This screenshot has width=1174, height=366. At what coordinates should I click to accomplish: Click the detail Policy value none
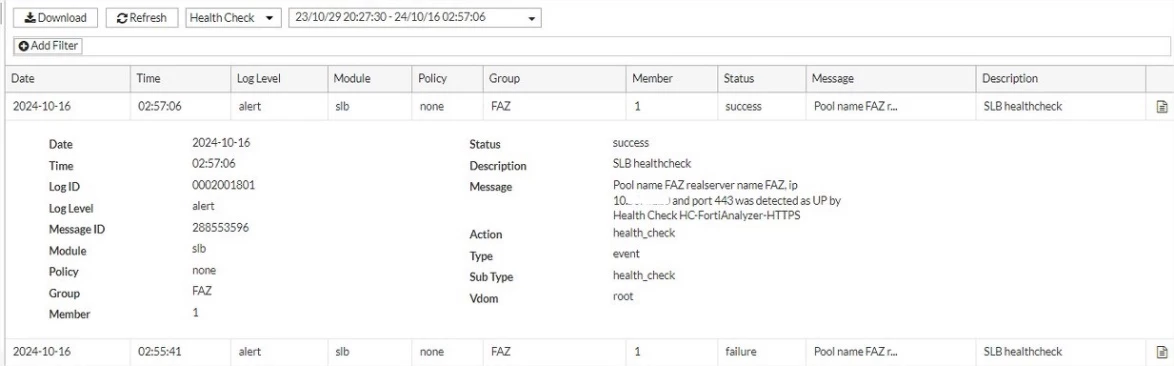click(x=204, y=270)
